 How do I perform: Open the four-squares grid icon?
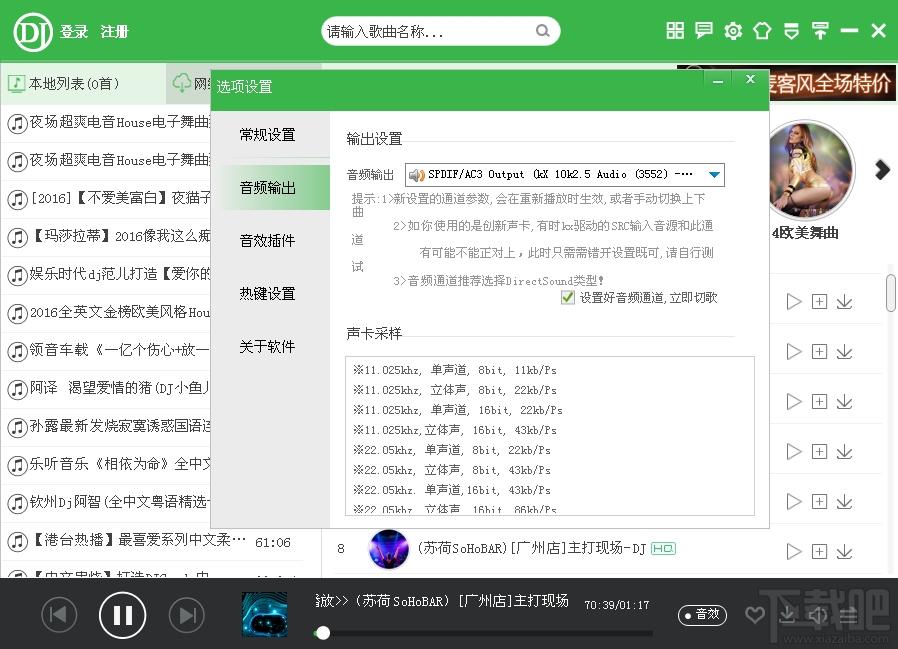point(675,31)
